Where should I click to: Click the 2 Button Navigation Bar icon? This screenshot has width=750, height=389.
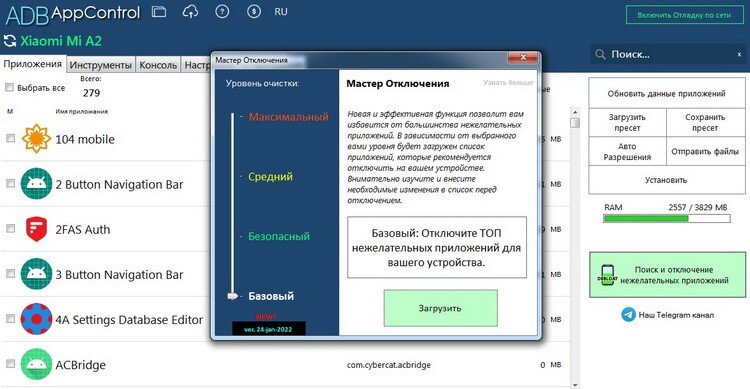pyautogui.click(x=36, y=184)
